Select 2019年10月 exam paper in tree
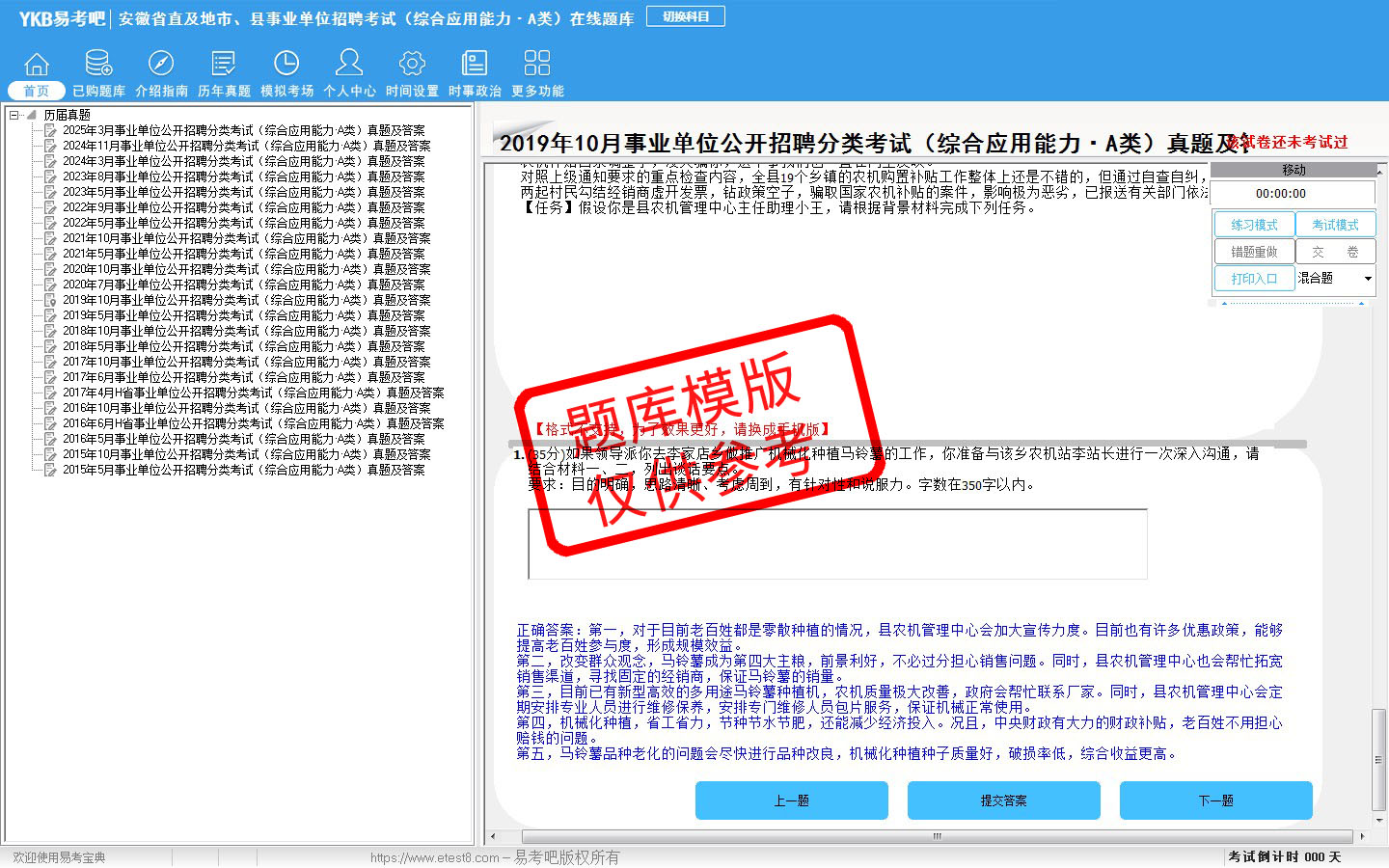The image size is (1389, 868). tap(246, 300)
